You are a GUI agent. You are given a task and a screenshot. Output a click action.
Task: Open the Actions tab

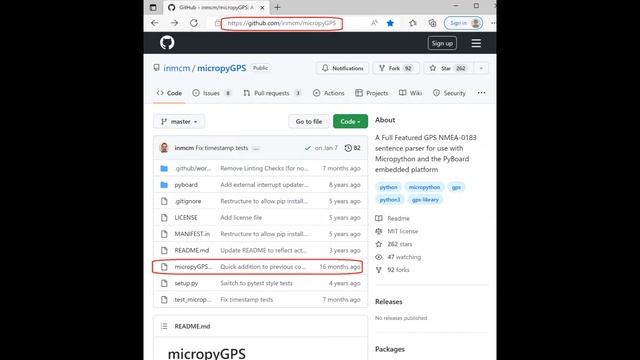tap(329, 93)
